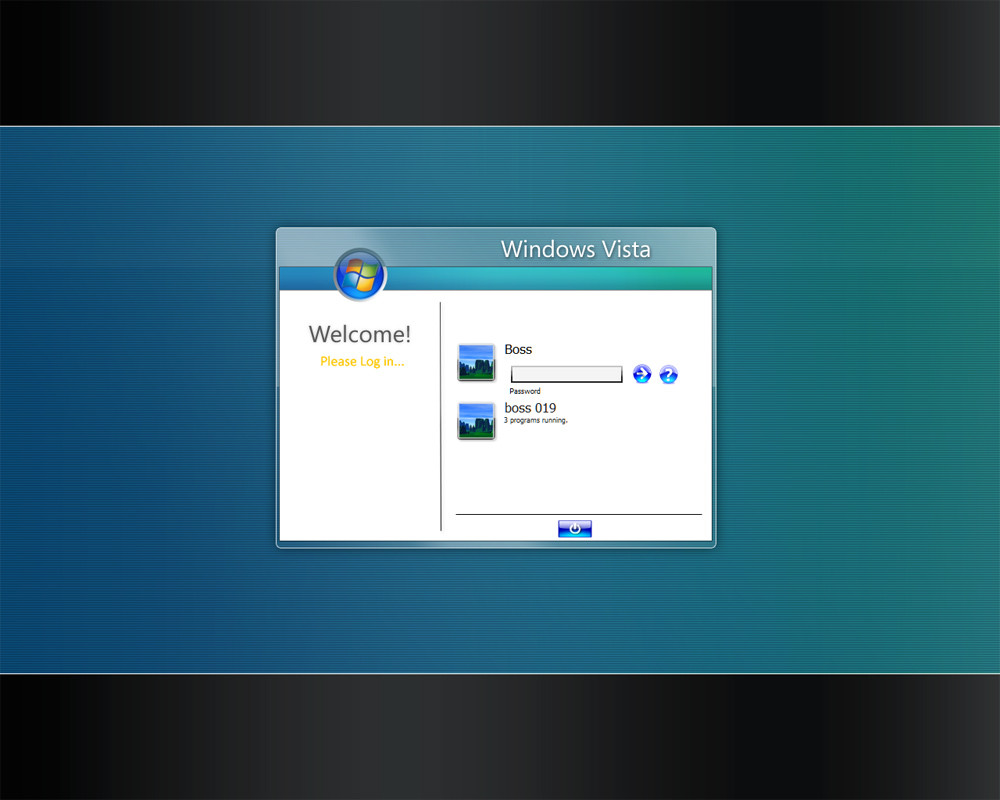The height and width of the screenshot is (800, 1000).
Task: Click the small Password label below the field
Action: click(x=524, y=391)
